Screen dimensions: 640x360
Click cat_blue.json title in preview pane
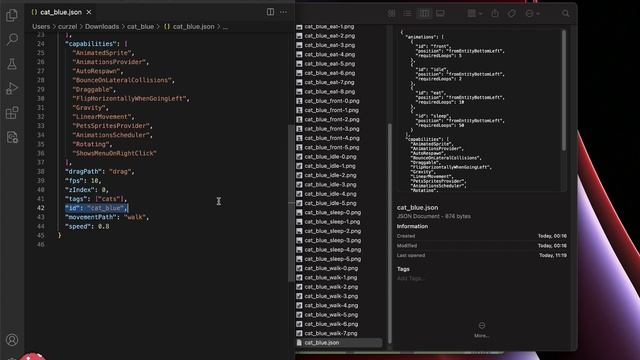pos(417,208)
